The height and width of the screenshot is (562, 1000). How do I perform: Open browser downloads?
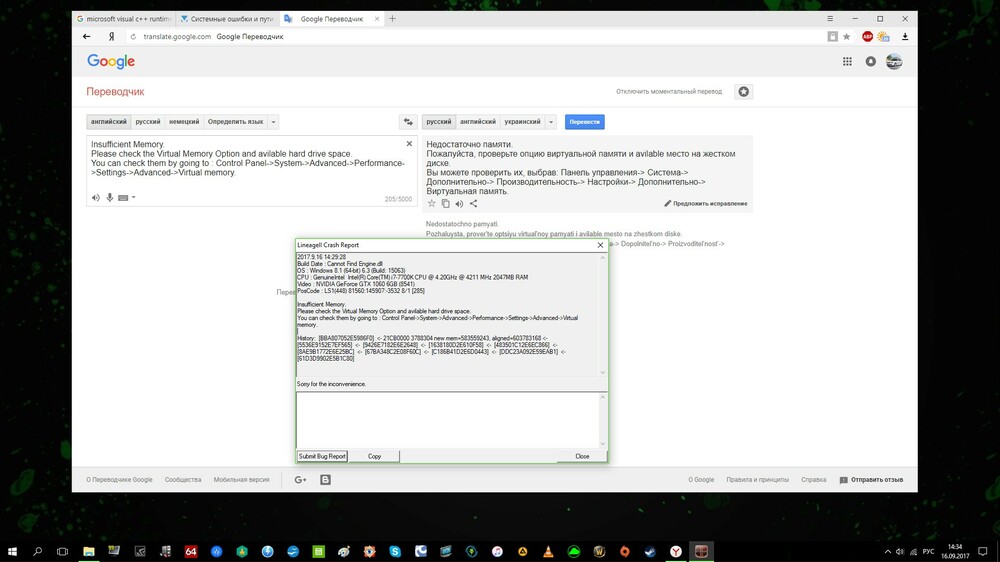[x=904, y=36]
